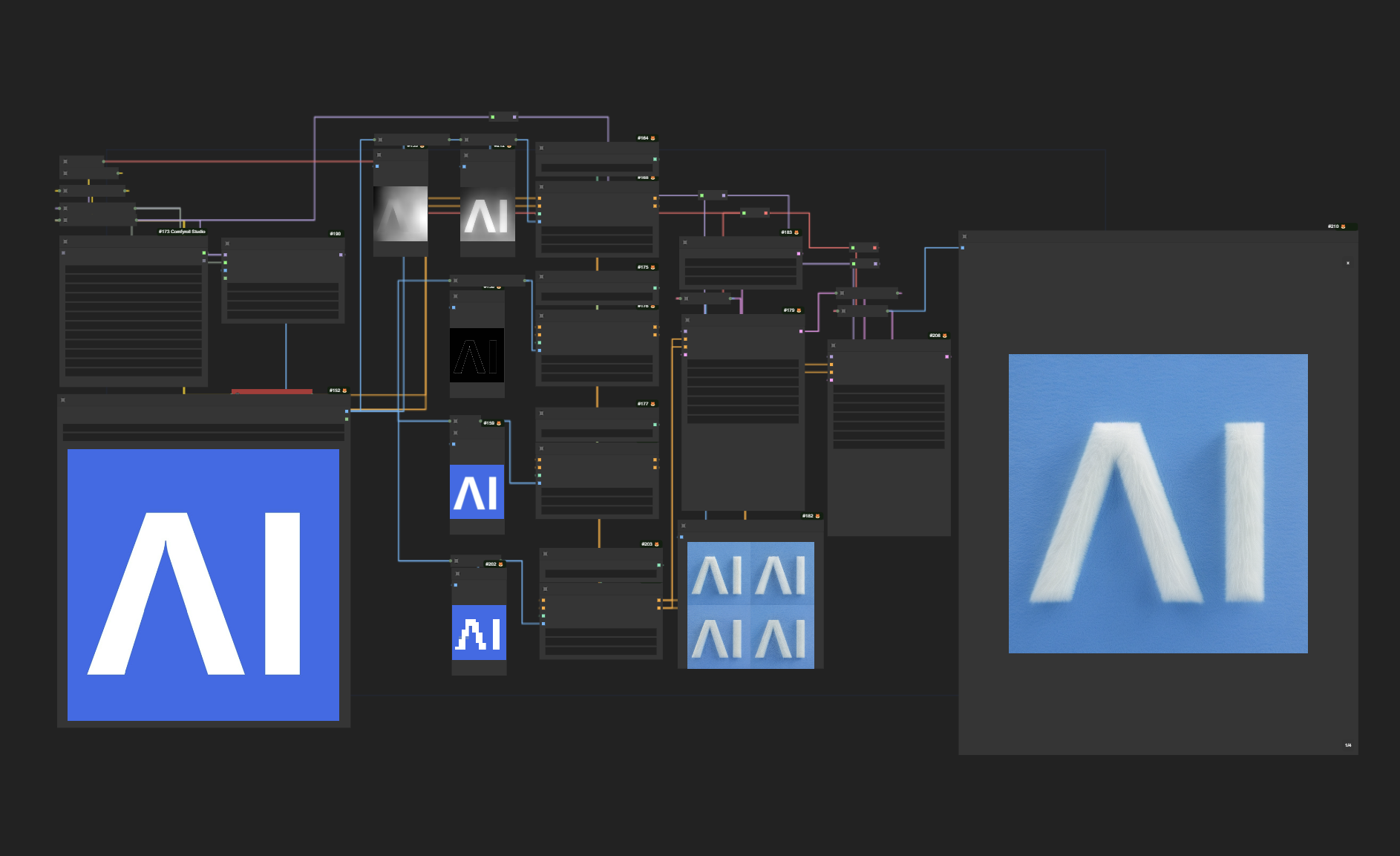
Task: Click the fox icon on badge #159
Action: click(498, 423)
